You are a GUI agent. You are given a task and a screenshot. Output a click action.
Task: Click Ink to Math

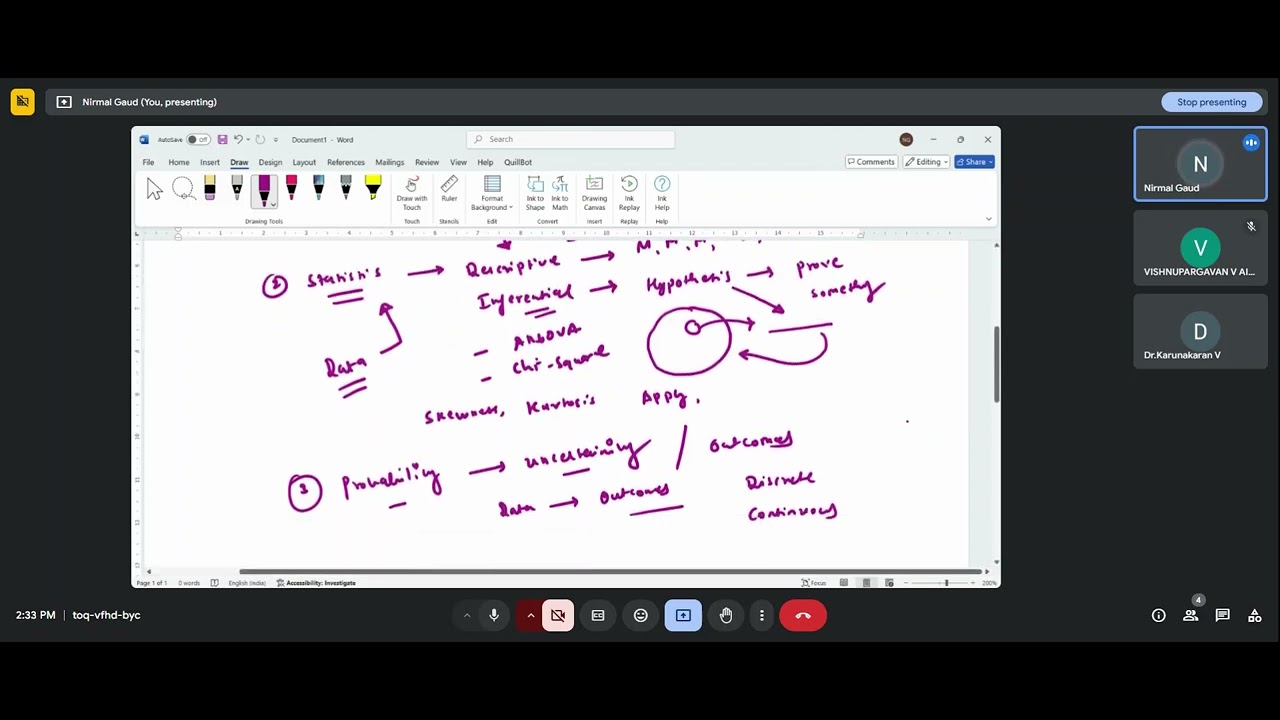point(560,193)
